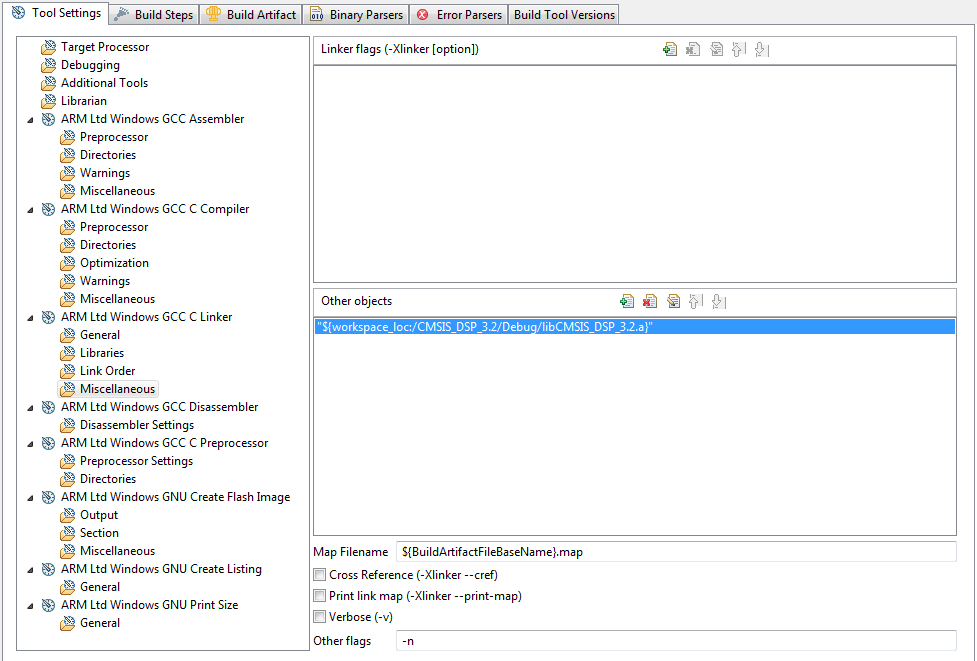Collapse ARM Ltd Windows GCC C Compiler node
This screenshot has height=661, width=977.
30,210
